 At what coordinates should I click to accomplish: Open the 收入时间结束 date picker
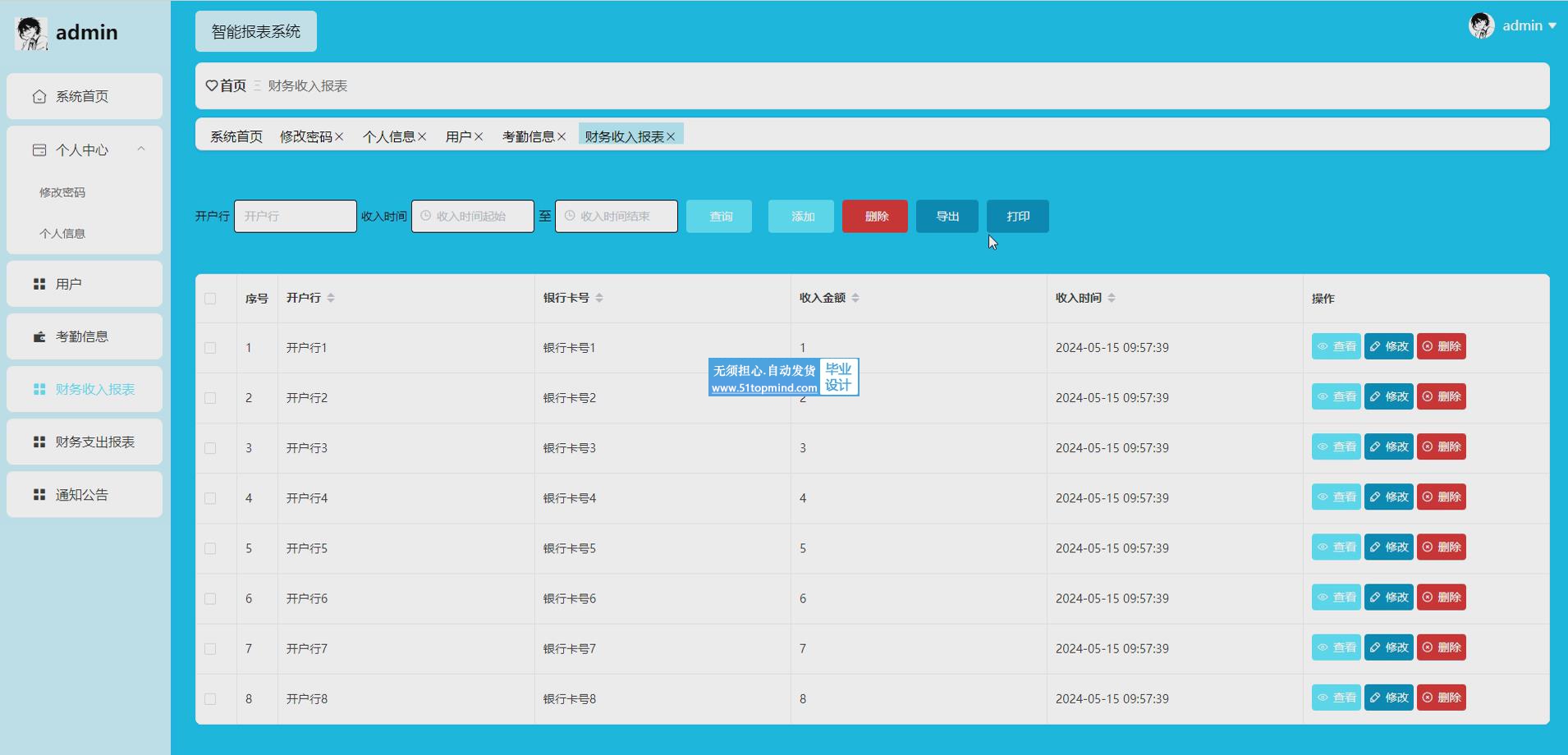[617, 217]
